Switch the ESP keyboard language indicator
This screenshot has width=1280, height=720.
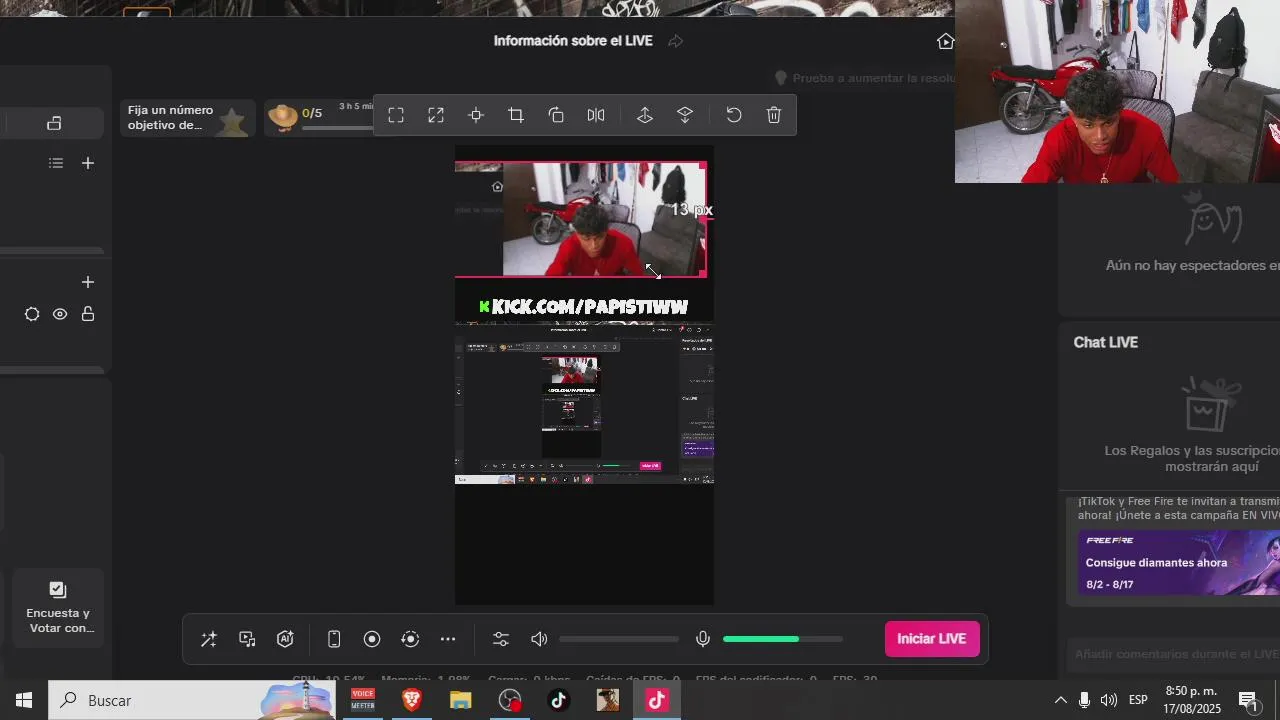tap(1138, 700)
